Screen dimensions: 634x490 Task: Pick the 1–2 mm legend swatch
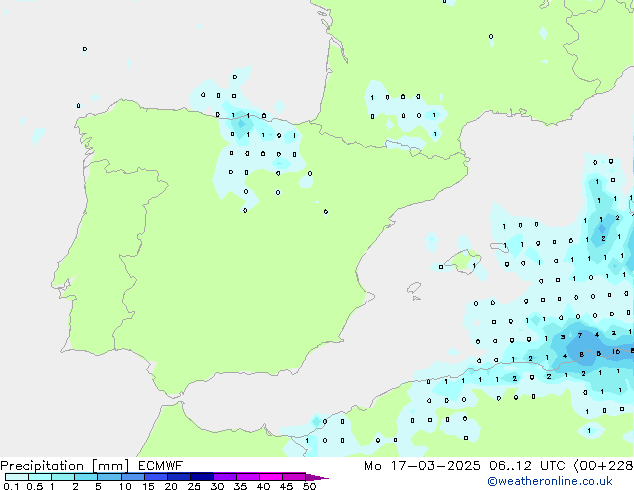tap(63, 477)
